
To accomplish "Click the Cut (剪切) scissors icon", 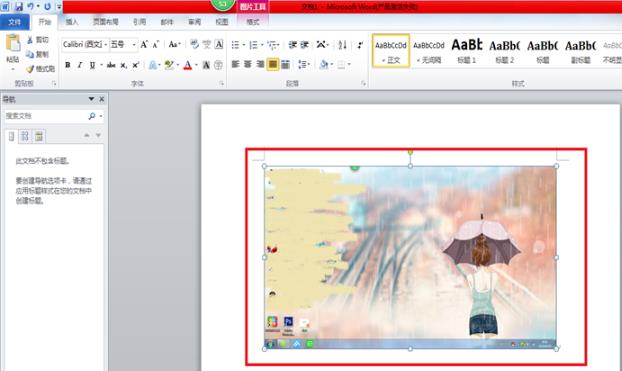I will click(30, 40).
